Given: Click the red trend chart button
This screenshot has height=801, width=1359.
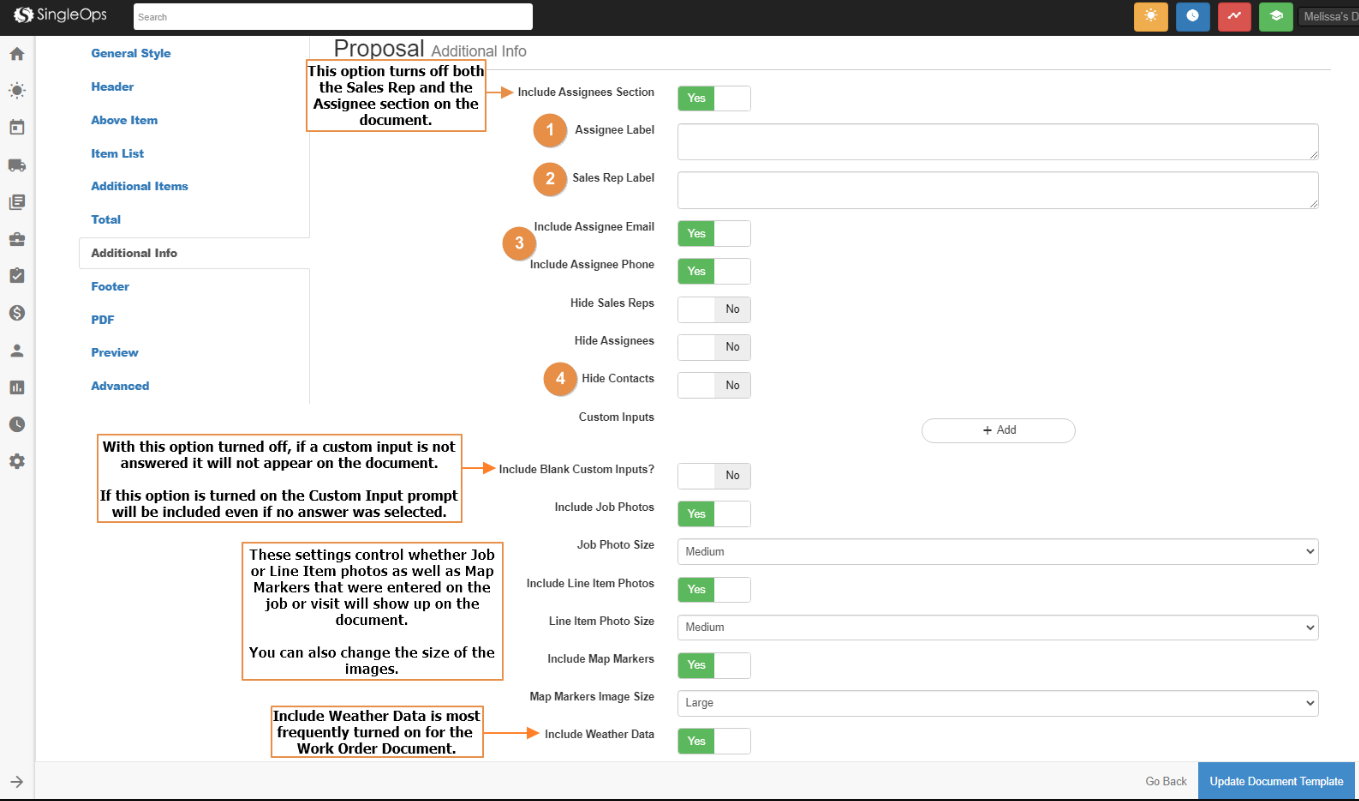Looking at the screenshot, I should [x=1234, y=17].
